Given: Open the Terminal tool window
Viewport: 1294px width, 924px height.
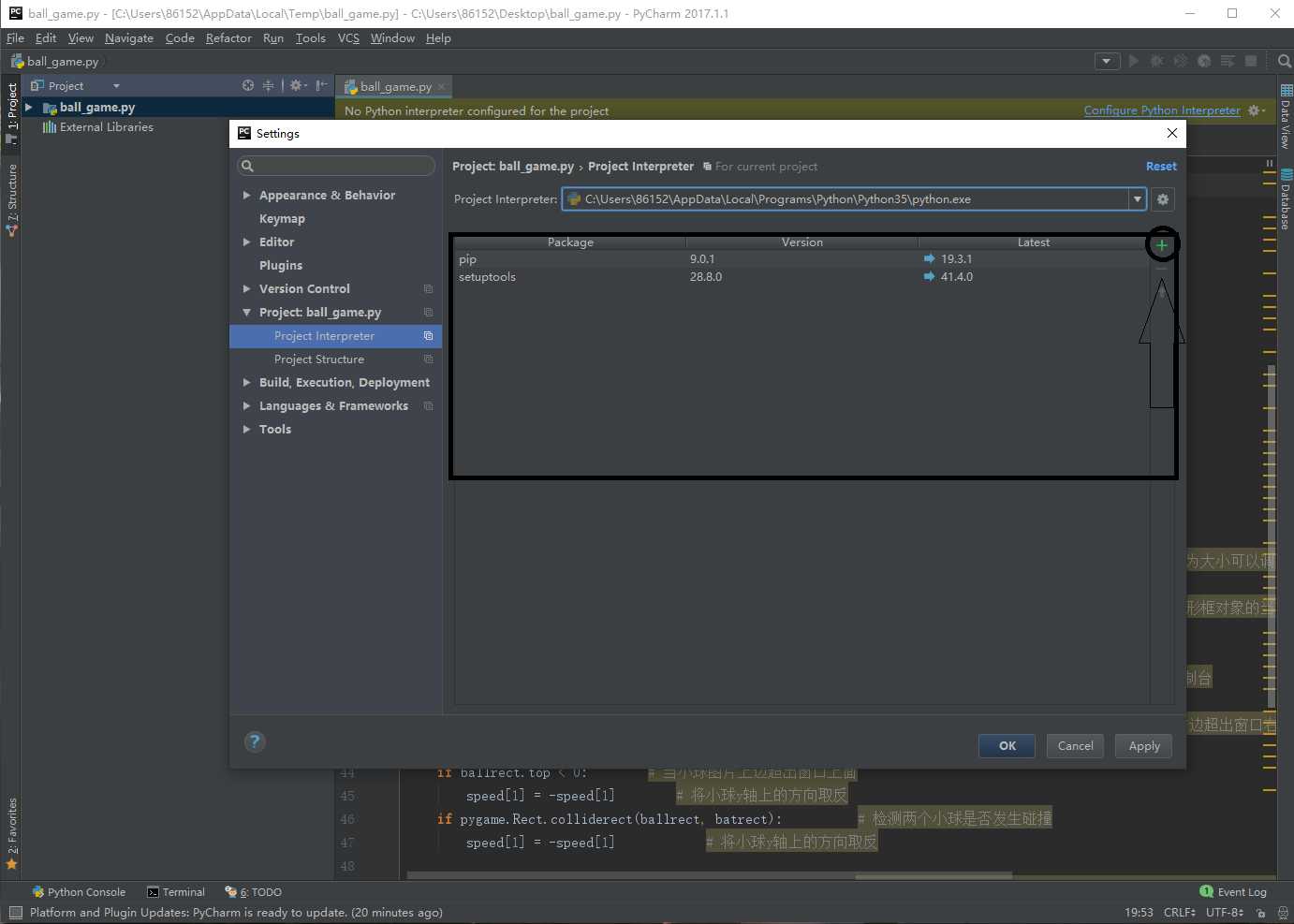Looking at the screenshot, I should [x=176, y=892].
